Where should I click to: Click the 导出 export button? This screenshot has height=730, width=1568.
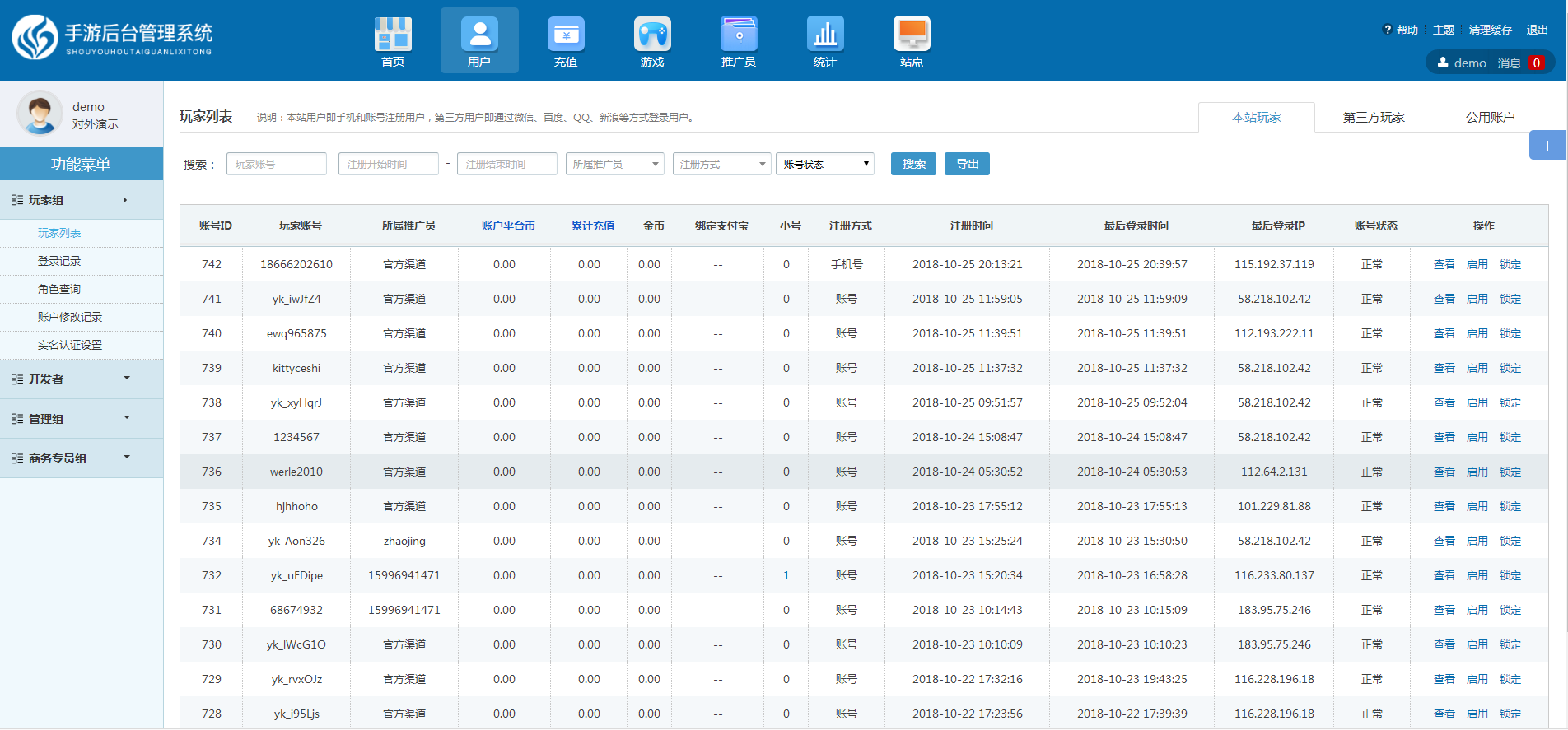coord(967,164)
